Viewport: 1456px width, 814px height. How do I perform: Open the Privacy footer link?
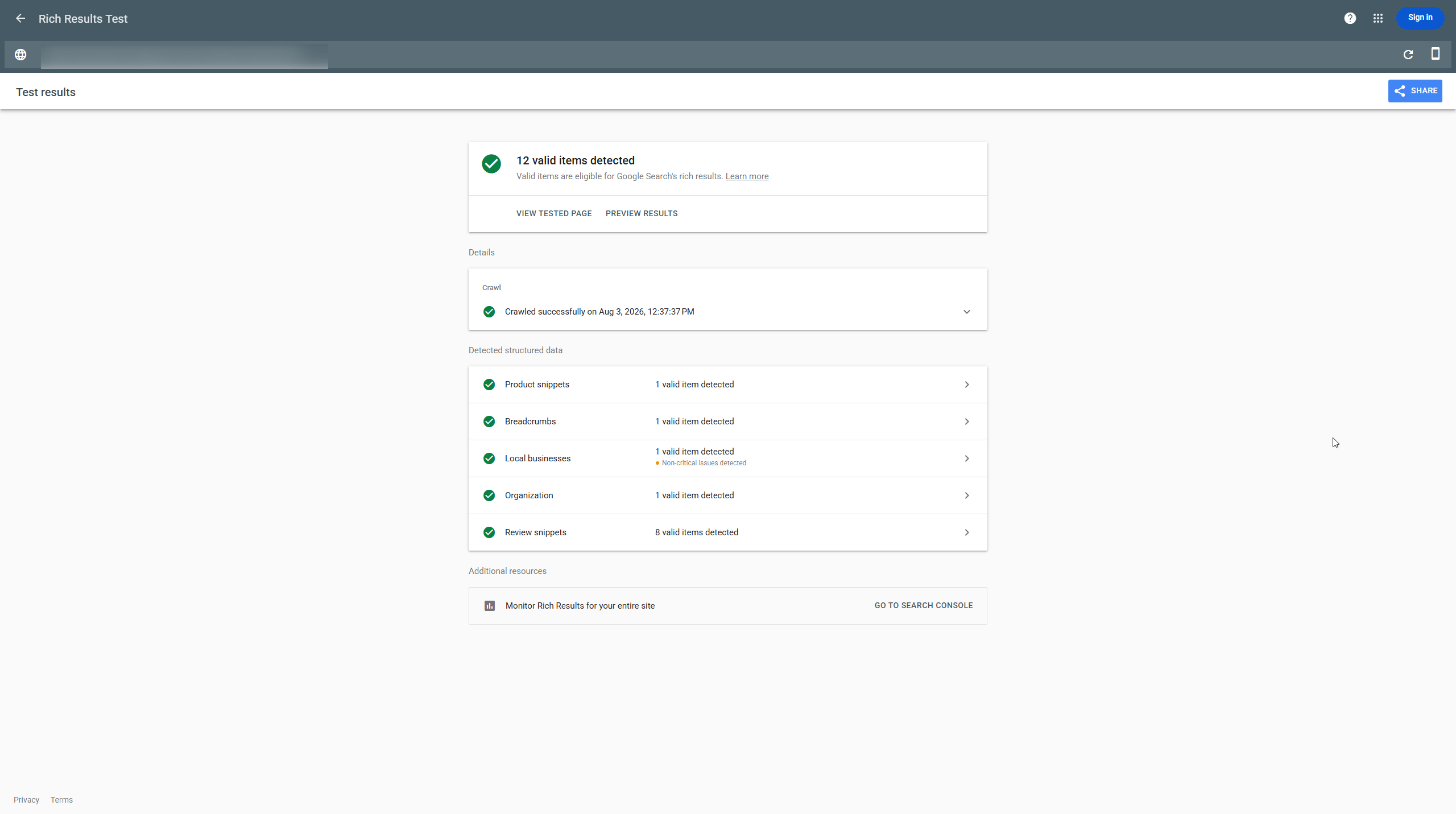26,800
